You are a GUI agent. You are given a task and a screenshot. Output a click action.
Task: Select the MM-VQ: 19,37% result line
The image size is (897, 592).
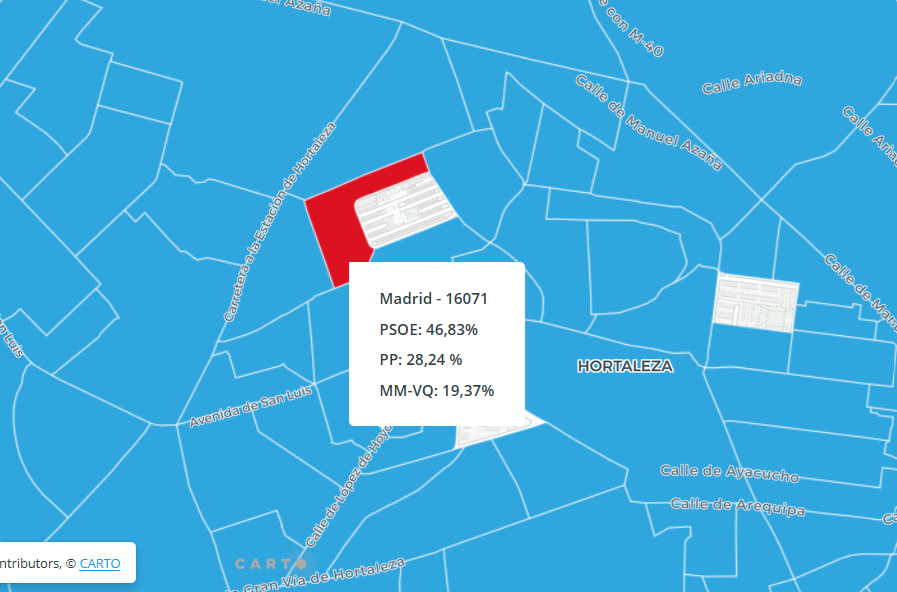pos(436,390)
